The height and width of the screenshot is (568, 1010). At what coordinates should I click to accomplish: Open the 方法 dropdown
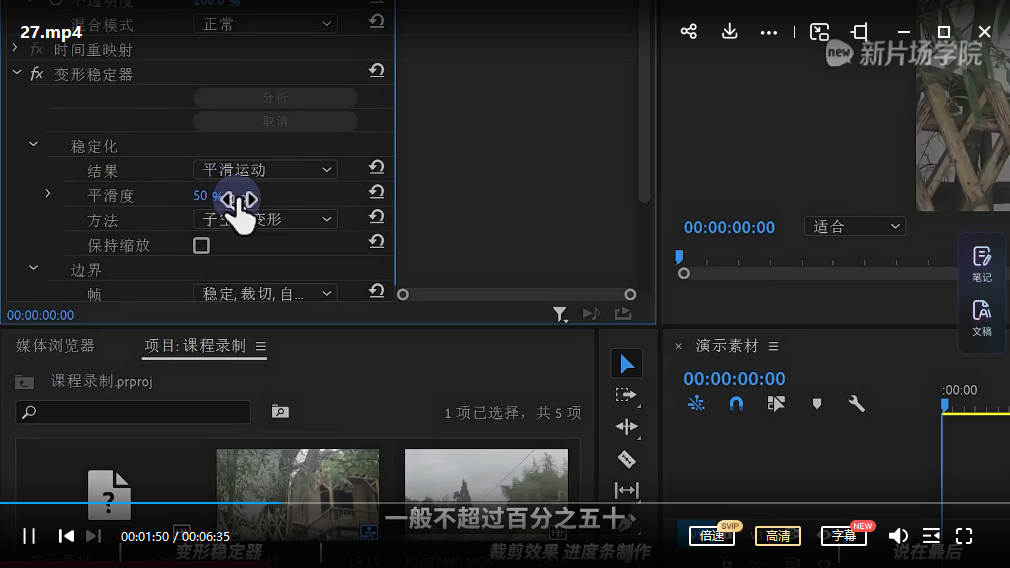click(265, 219)
